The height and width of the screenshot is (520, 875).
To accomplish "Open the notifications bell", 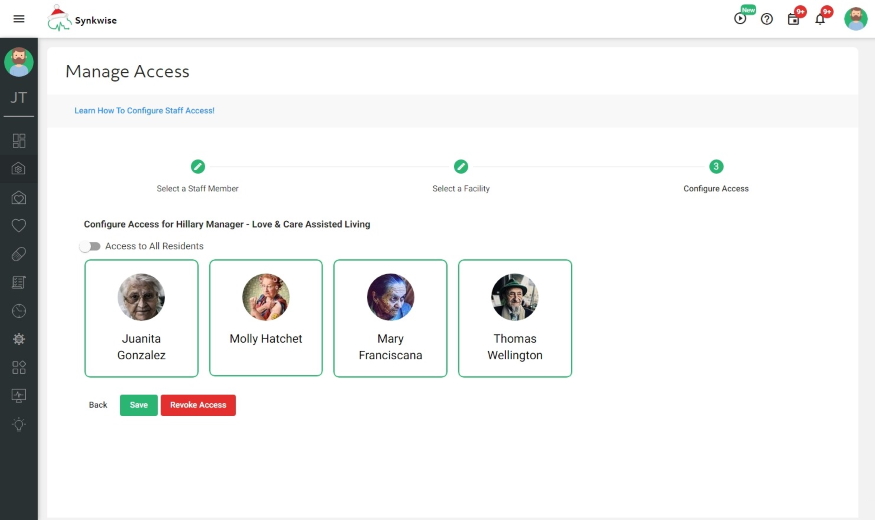I will 820,19.
